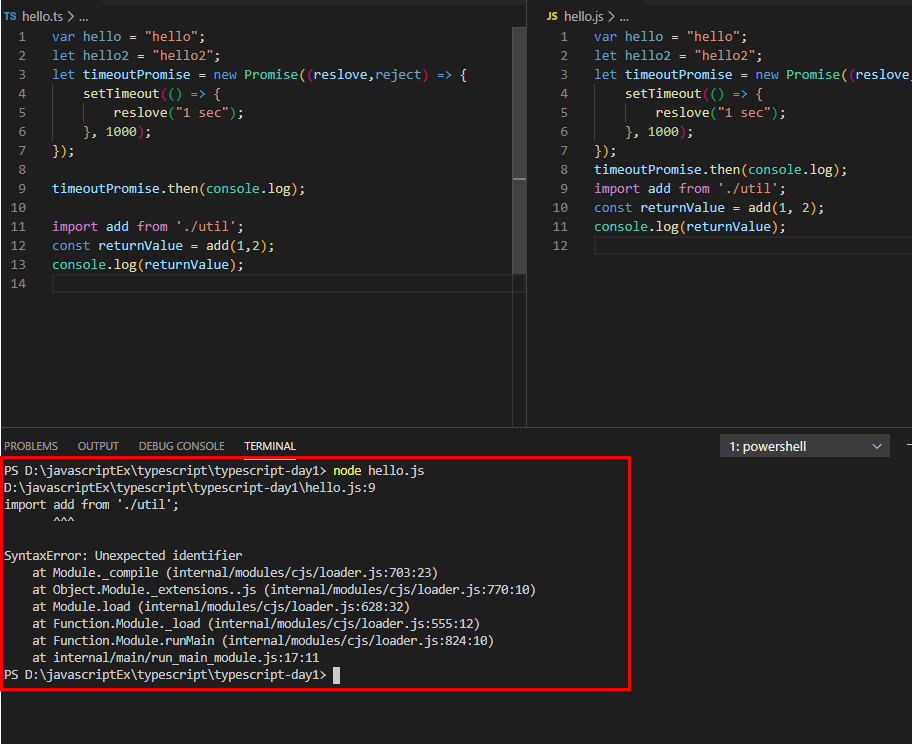Open the hello.js breadcrumb item
Viewport: 912px width, 744px height.
coord(583,16)
